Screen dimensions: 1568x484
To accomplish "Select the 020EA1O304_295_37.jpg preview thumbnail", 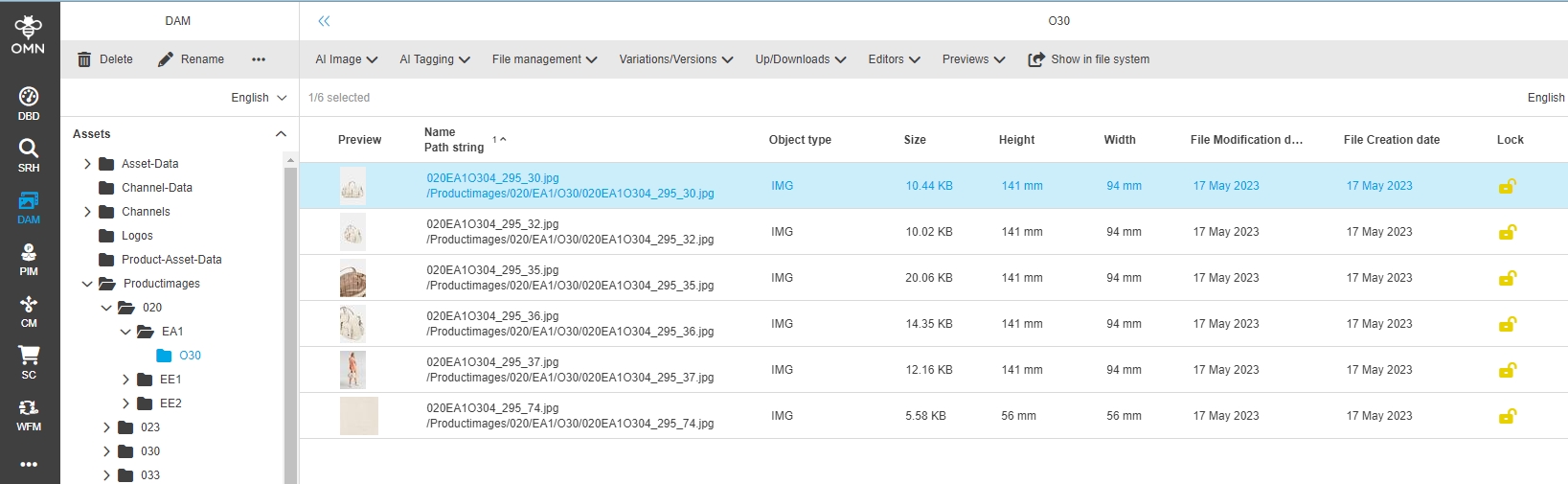I will coord(352,370).
